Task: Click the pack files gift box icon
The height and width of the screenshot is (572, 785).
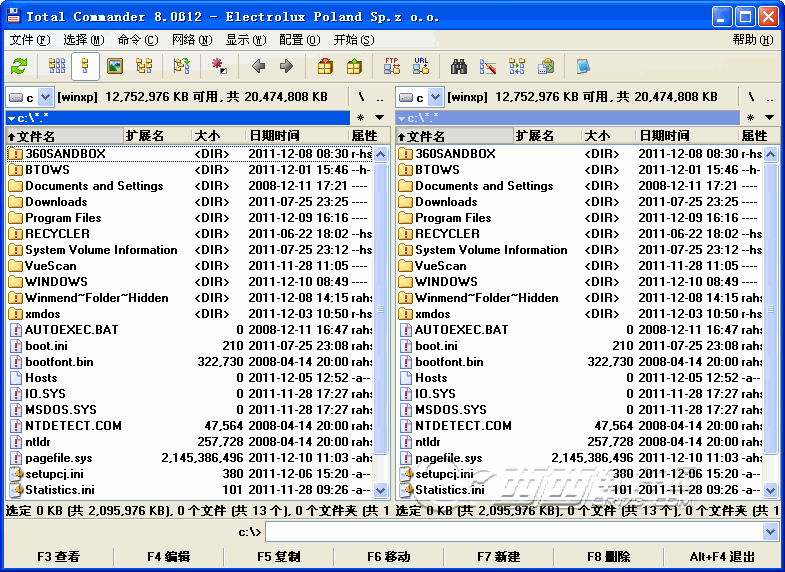Action: point(325,67)
